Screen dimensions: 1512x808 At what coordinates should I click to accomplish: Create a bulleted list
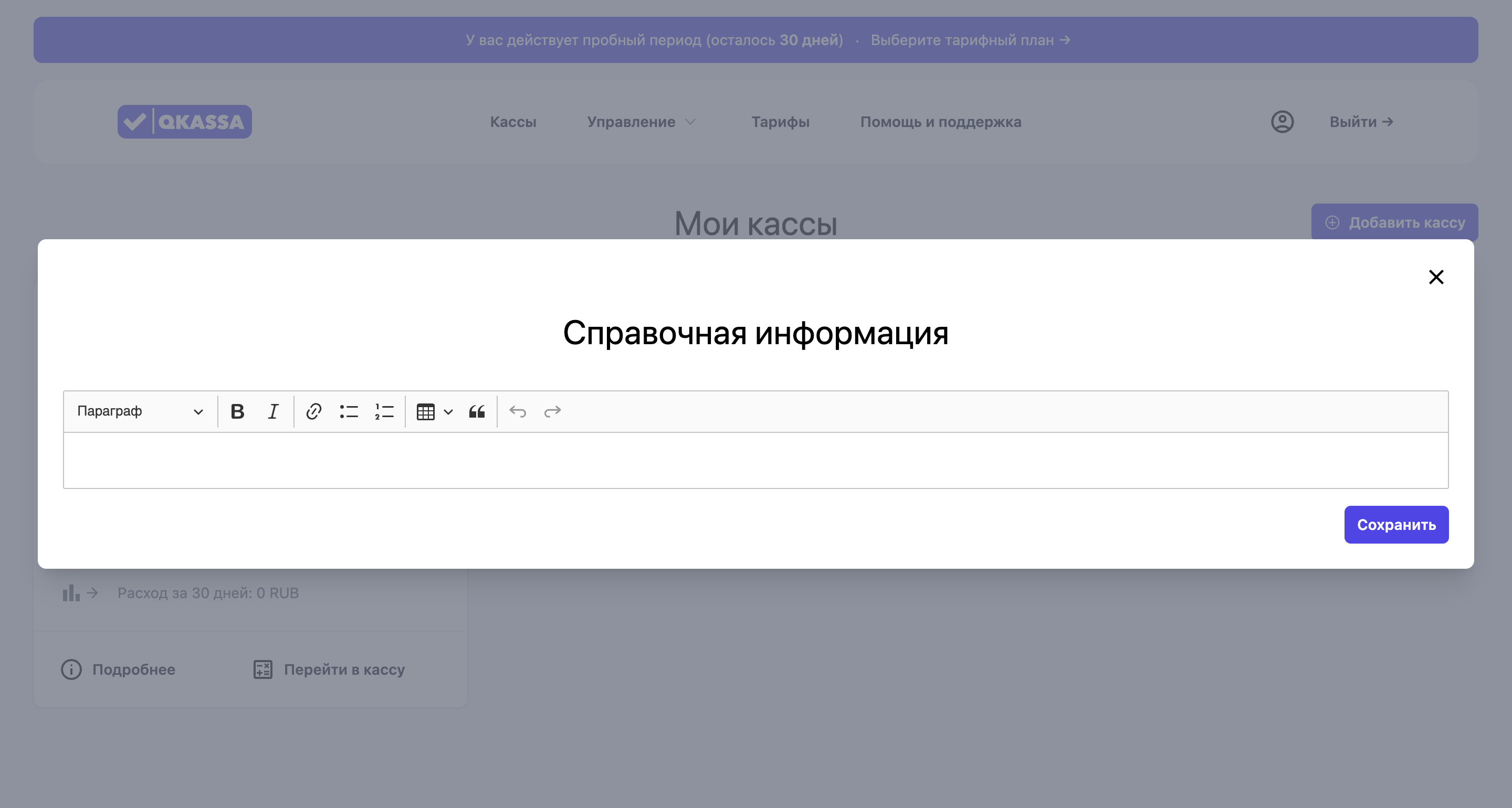349,411
